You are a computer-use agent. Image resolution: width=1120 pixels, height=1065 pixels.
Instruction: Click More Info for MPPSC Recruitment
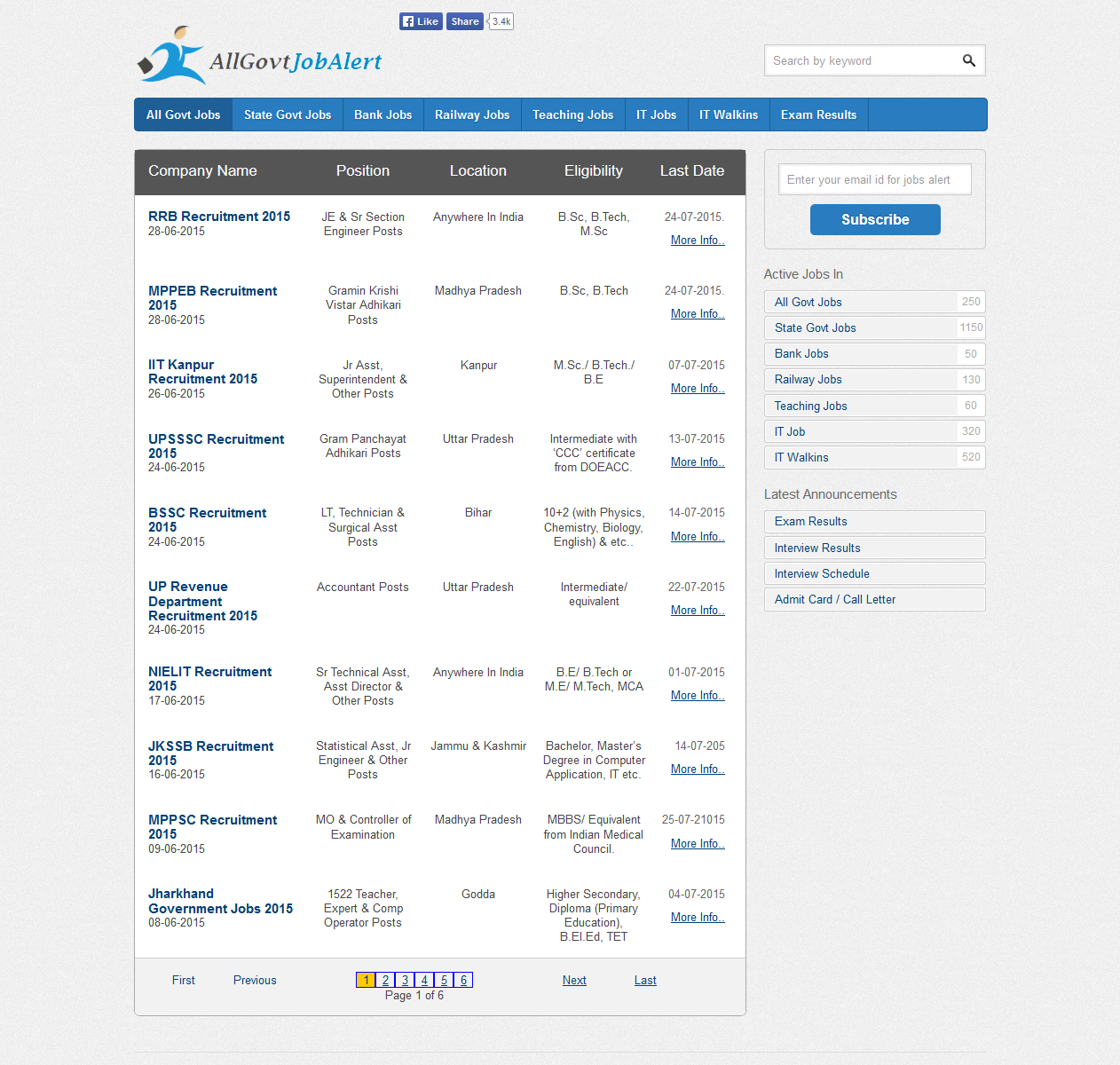[698, 844]
